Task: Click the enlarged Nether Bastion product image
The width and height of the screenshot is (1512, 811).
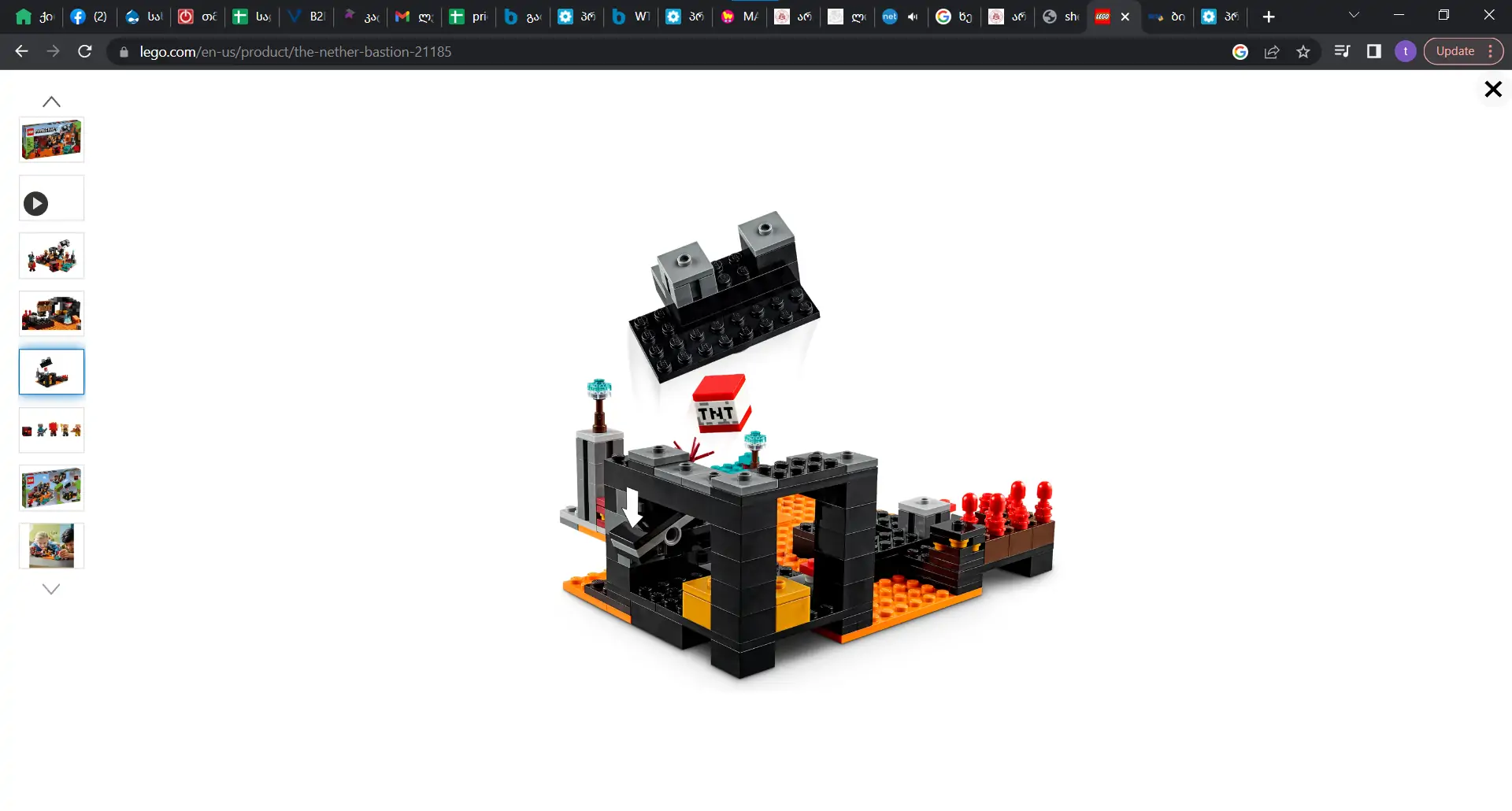Action: 807,445
